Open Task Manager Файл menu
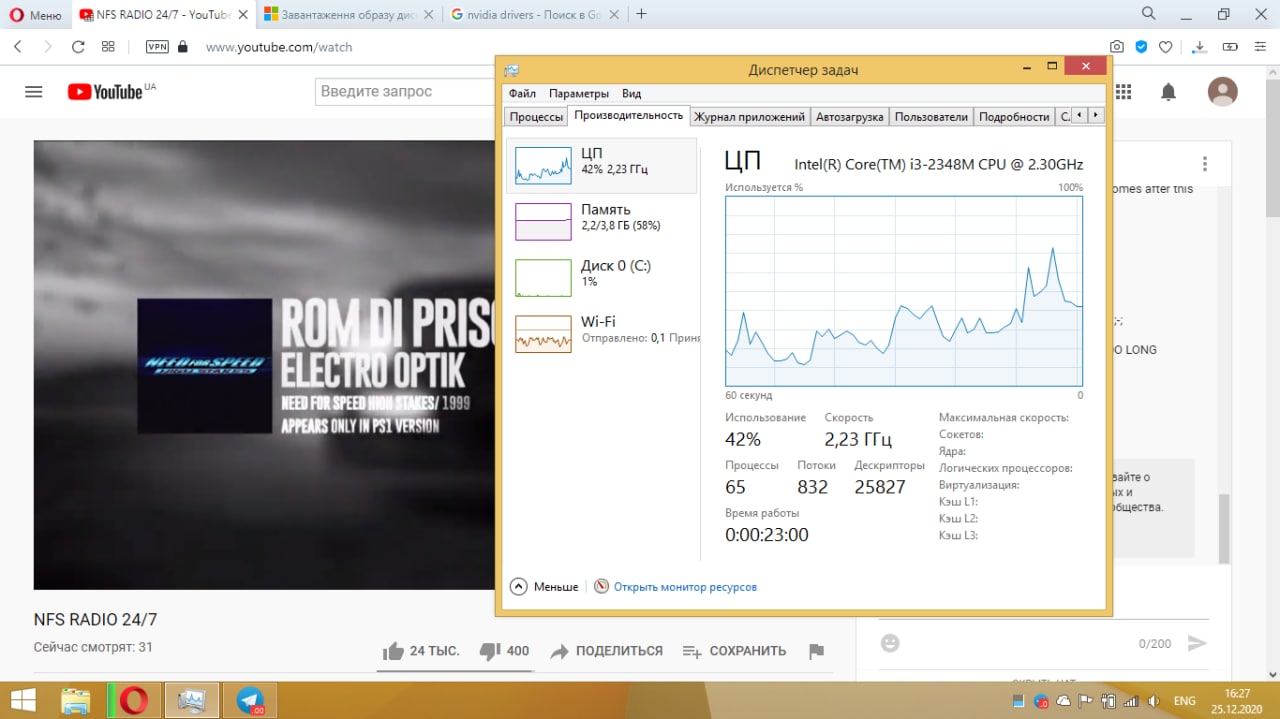This screenshot has width=1280, height=719. 522,93
